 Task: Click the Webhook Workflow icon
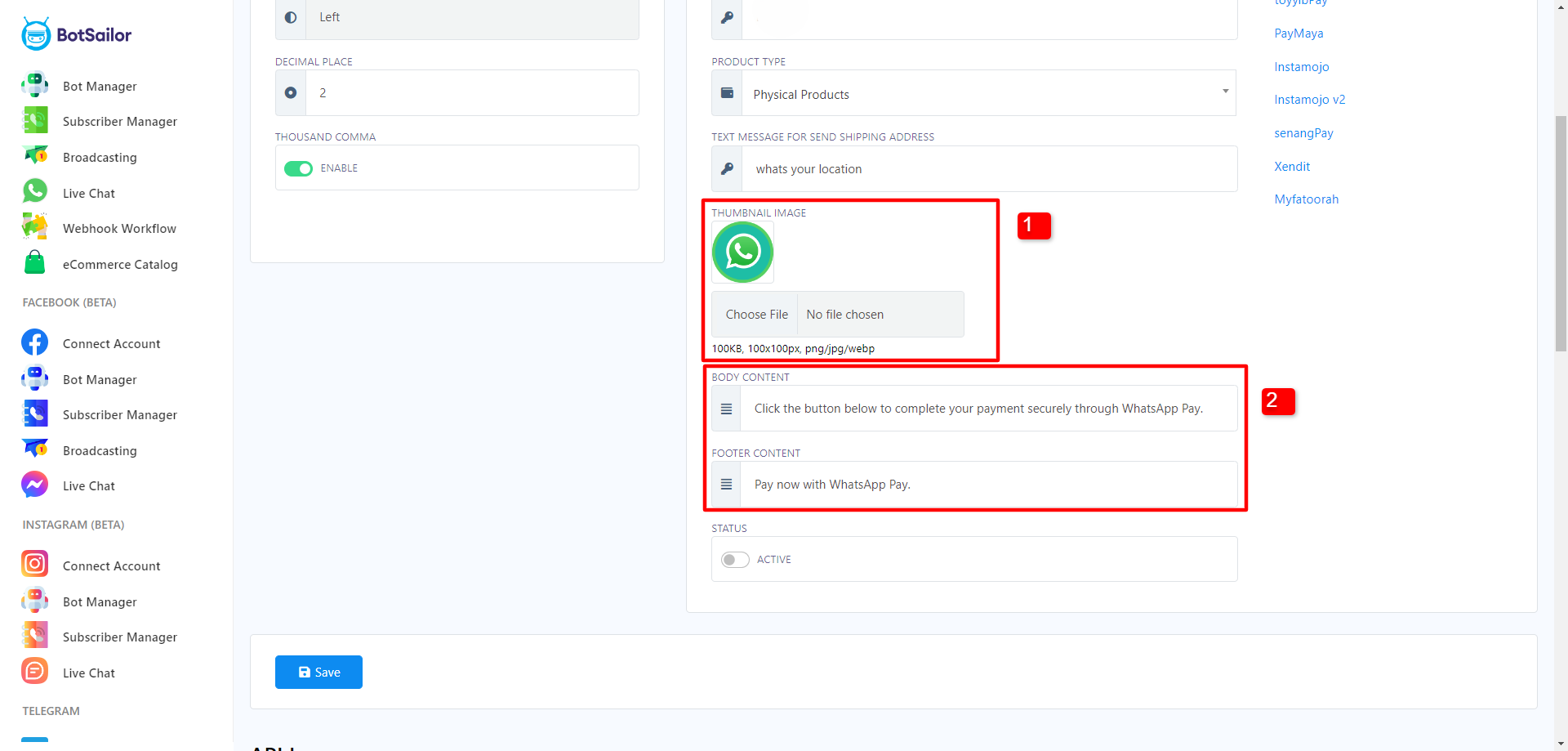coord(35,227)
